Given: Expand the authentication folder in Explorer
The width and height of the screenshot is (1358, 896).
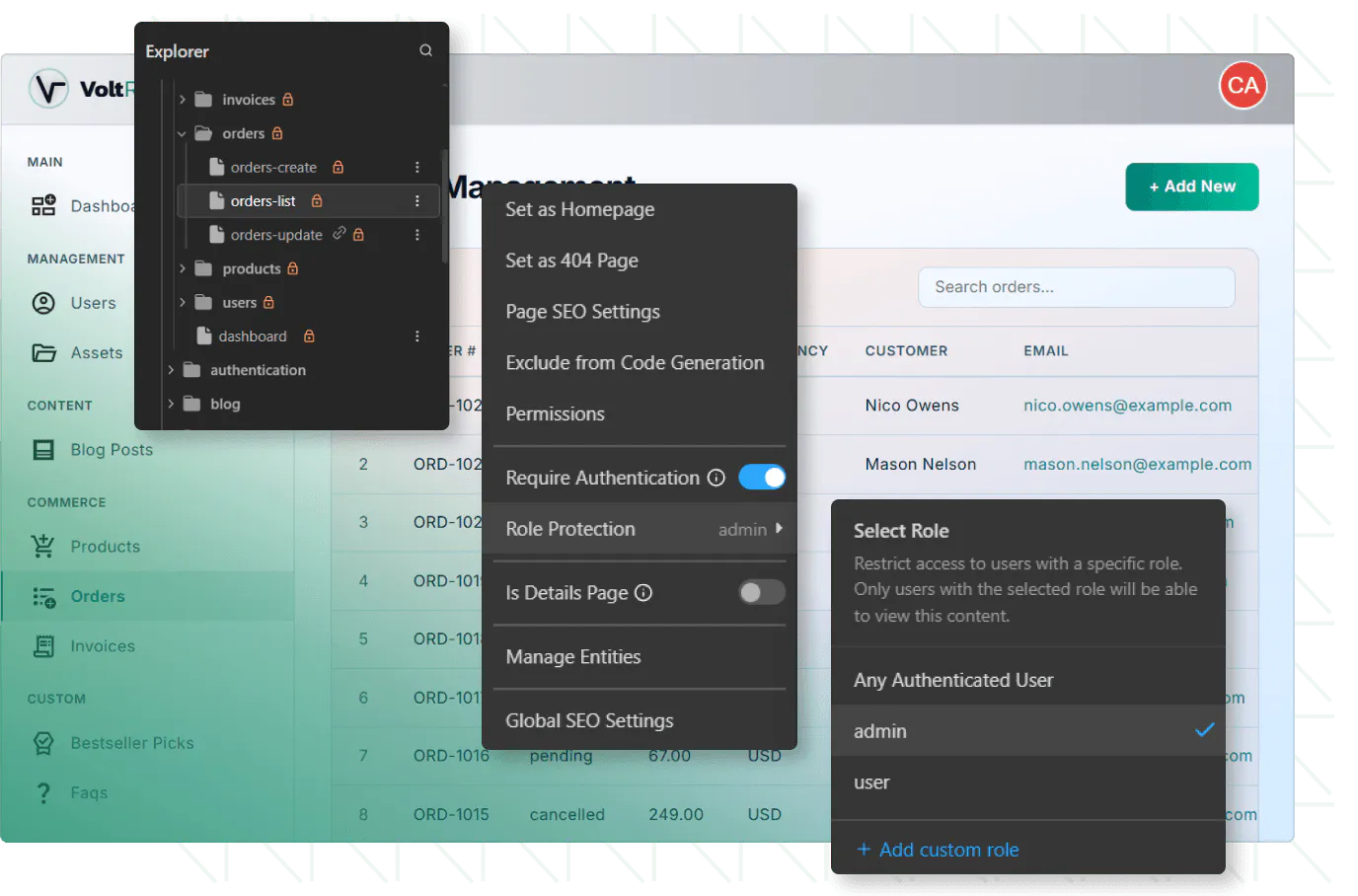Looking at the screenshot, I should 171,370.
